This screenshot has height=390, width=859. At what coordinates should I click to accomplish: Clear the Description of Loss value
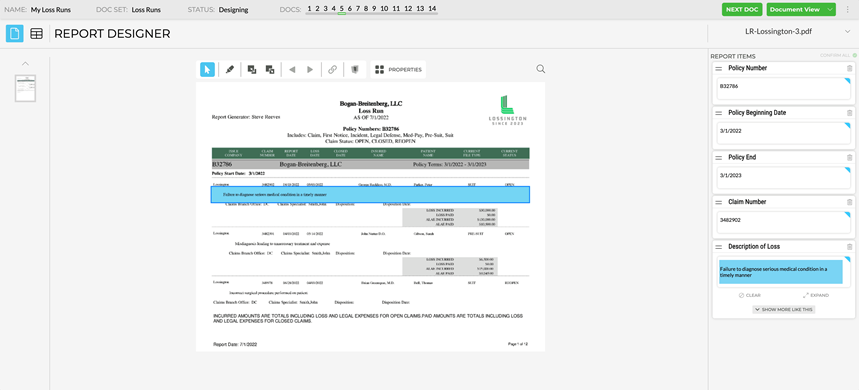749,295
